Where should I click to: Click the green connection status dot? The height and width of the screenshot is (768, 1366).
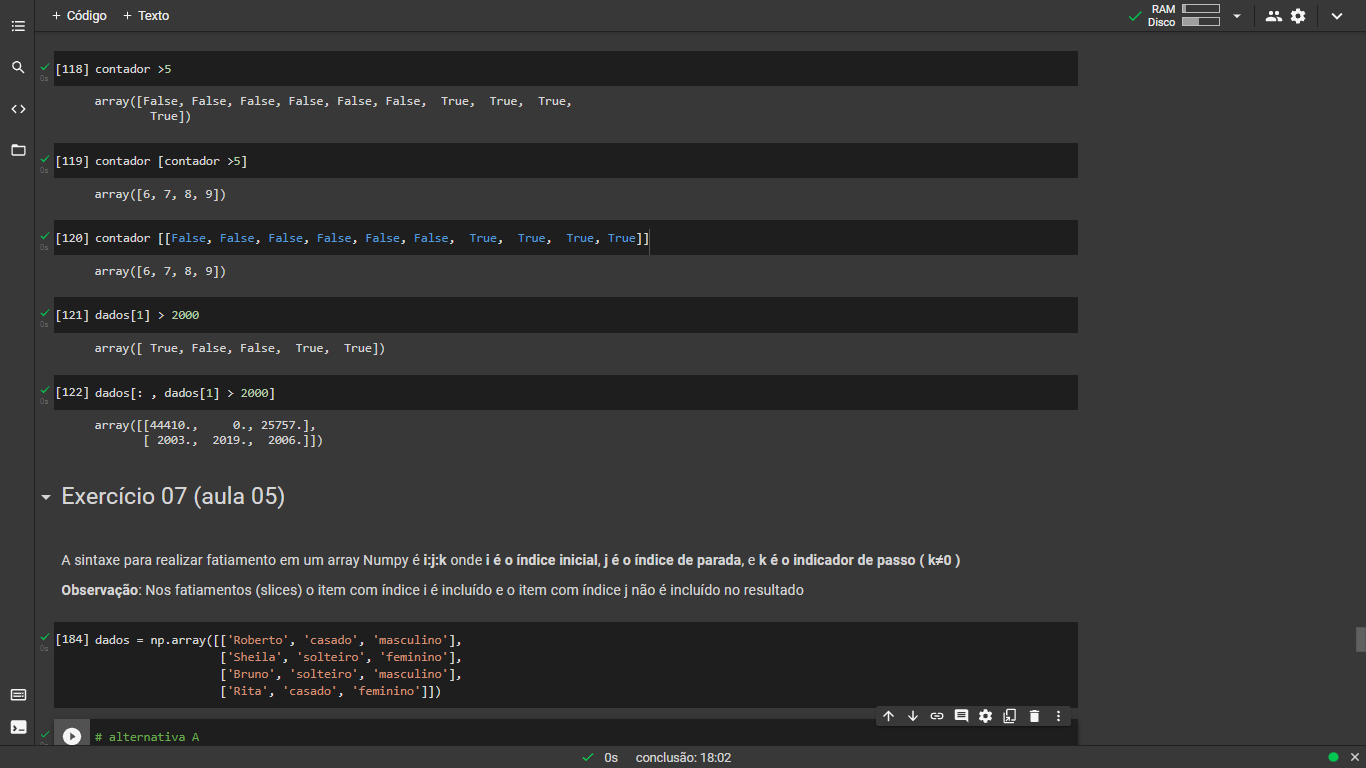pyautogui.click(x=1333, y=757)
